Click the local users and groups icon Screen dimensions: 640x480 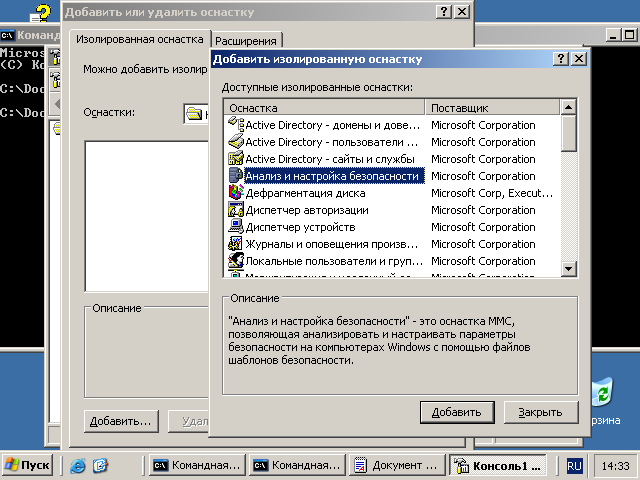coord(236,261)
